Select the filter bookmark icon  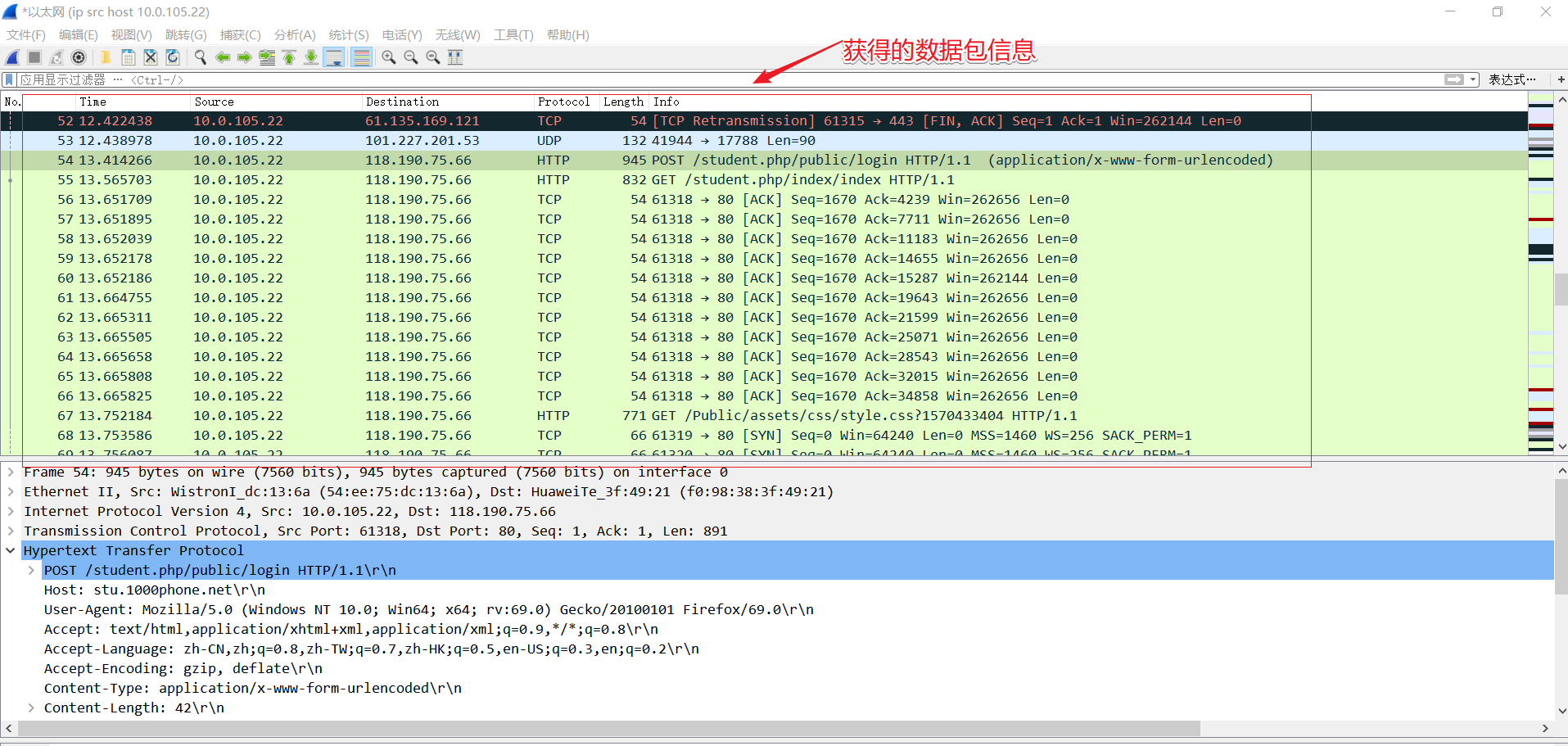point(8,79)
